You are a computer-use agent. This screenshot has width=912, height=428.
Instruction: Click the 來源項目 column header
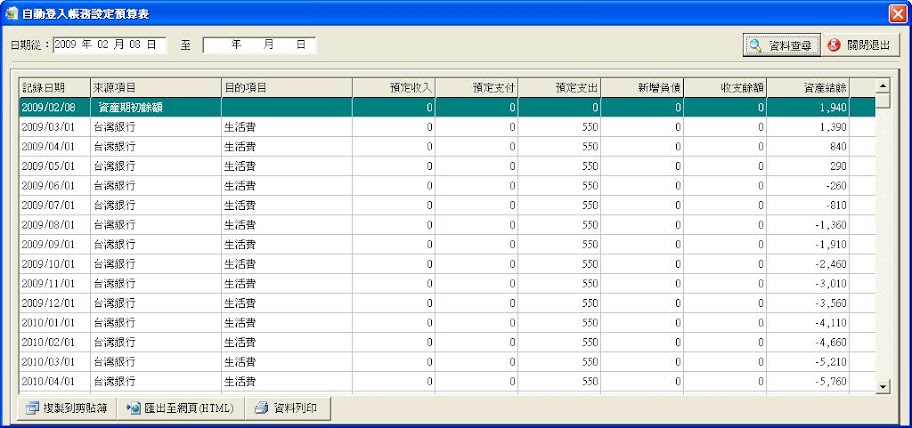pyautogui.click(x=156, y=88)
